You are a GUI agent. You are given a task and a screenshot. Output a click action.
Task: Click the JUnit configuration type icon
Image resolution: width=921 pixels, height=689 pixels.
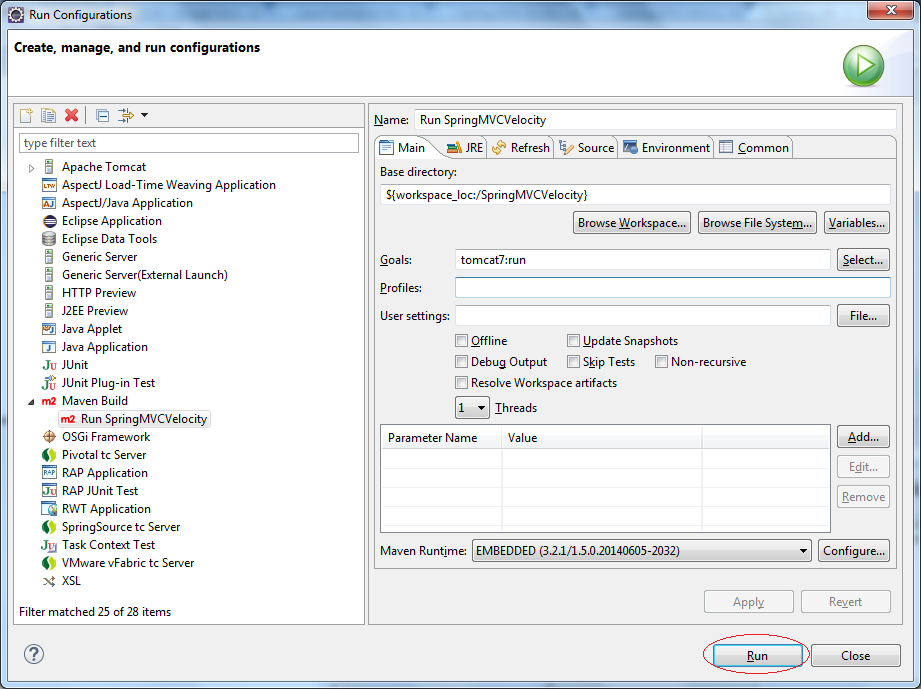point(49,365)
